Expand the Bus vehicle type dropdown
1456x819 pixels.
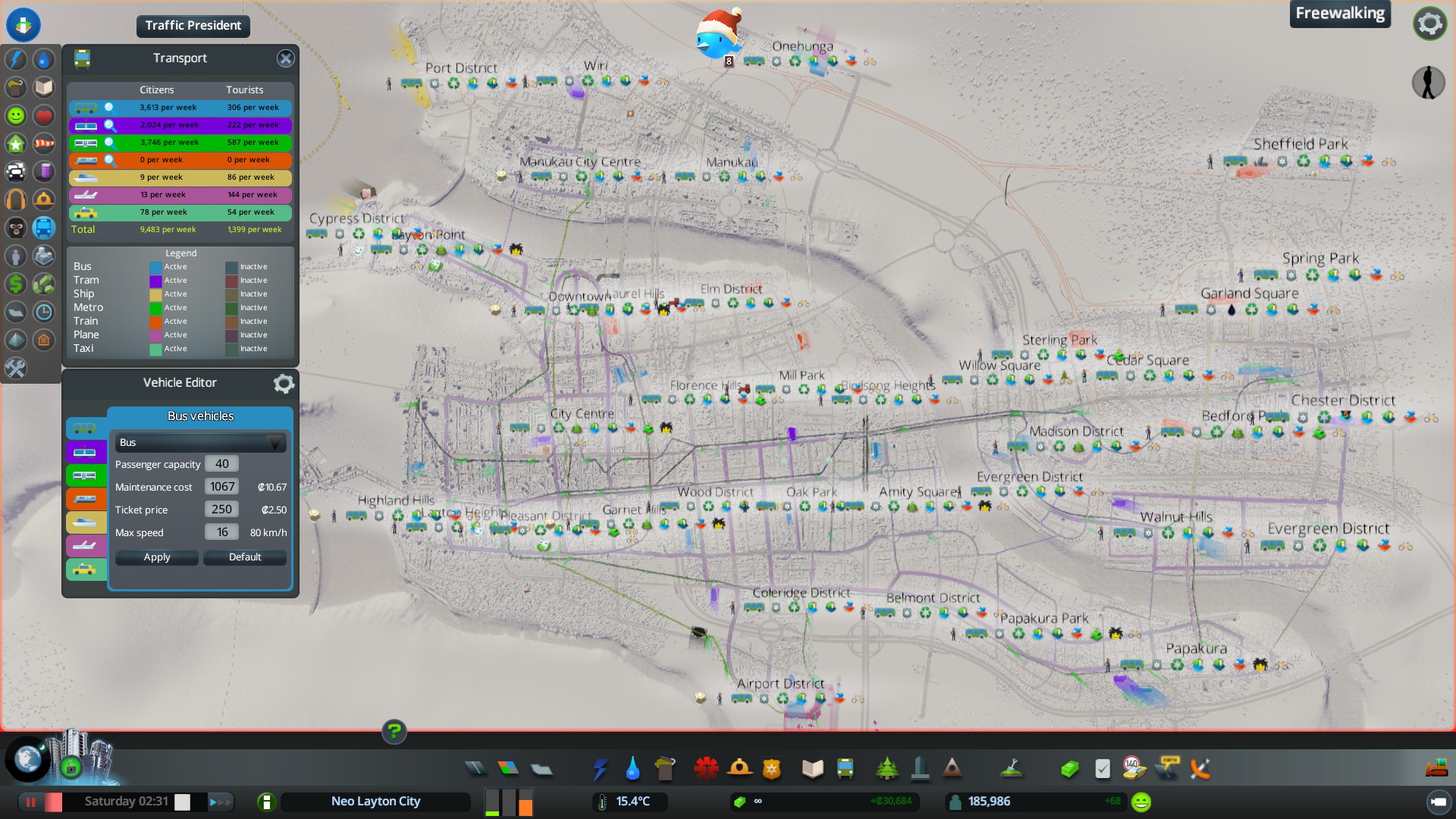(x=201, y=442)
